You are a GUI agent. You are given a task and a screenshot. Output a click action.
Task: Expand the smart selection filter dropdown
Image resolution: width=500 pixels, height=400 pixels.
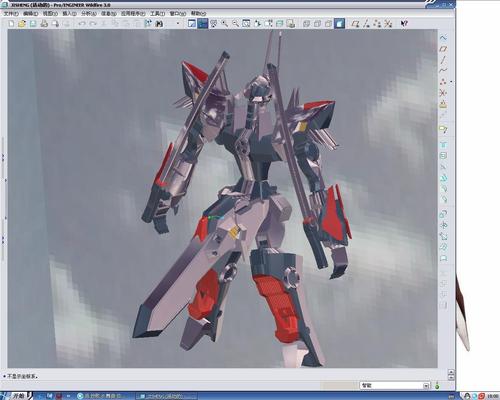pyautogui.click(x=426, y=386)
